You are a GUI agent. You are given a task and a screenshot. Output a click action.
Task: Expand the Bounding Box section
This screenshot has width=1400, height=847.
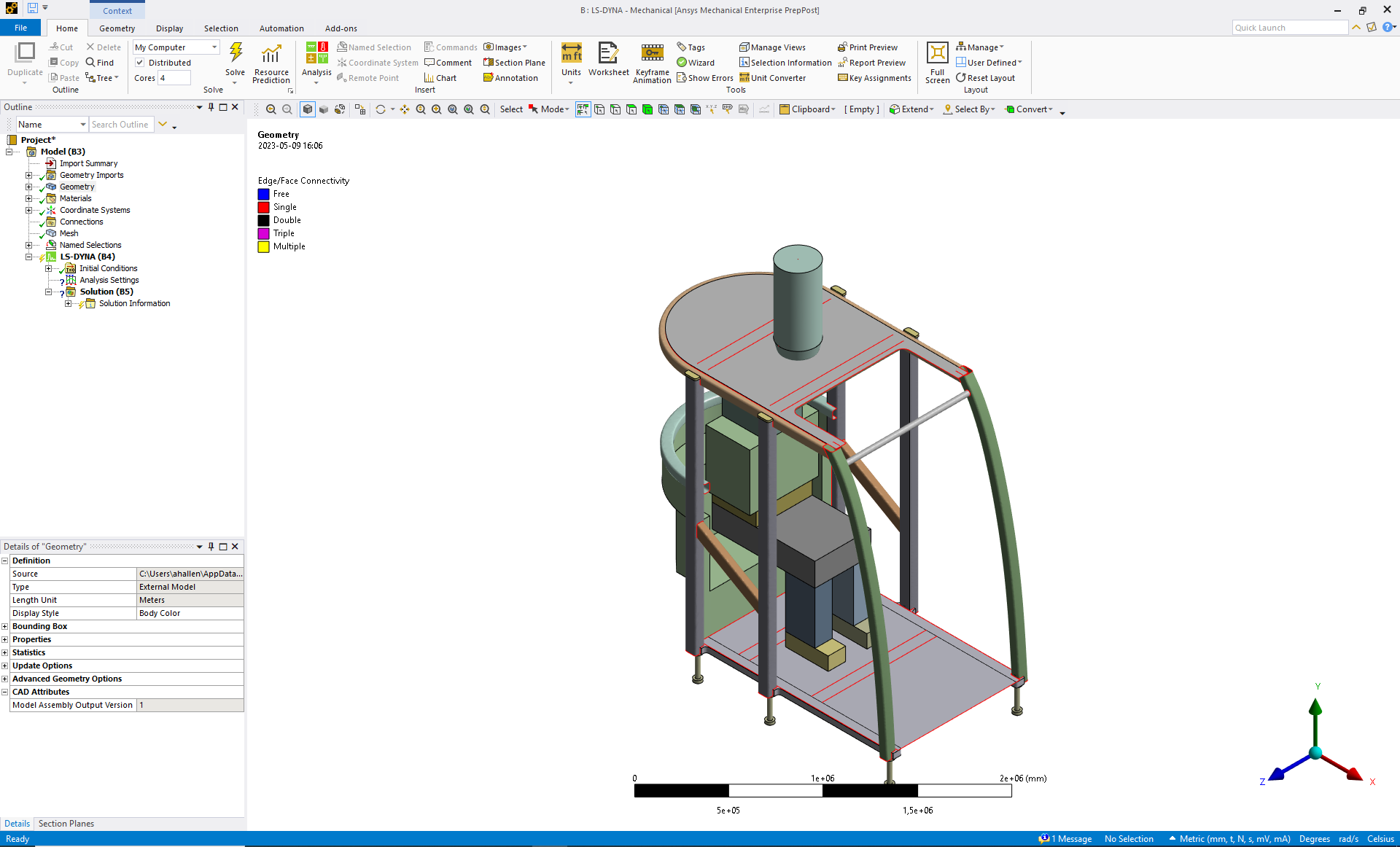pyautogui.click(x=5, y=626)
